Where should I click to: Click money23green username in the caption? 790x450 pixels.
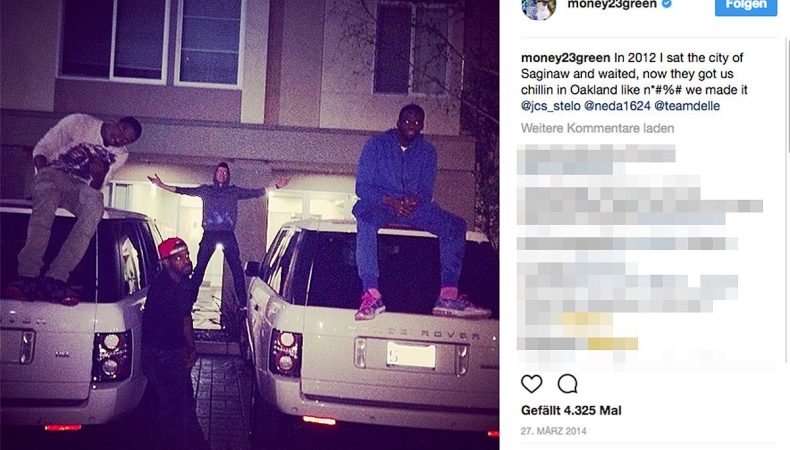pyautogui.click(x=566, y=58)
